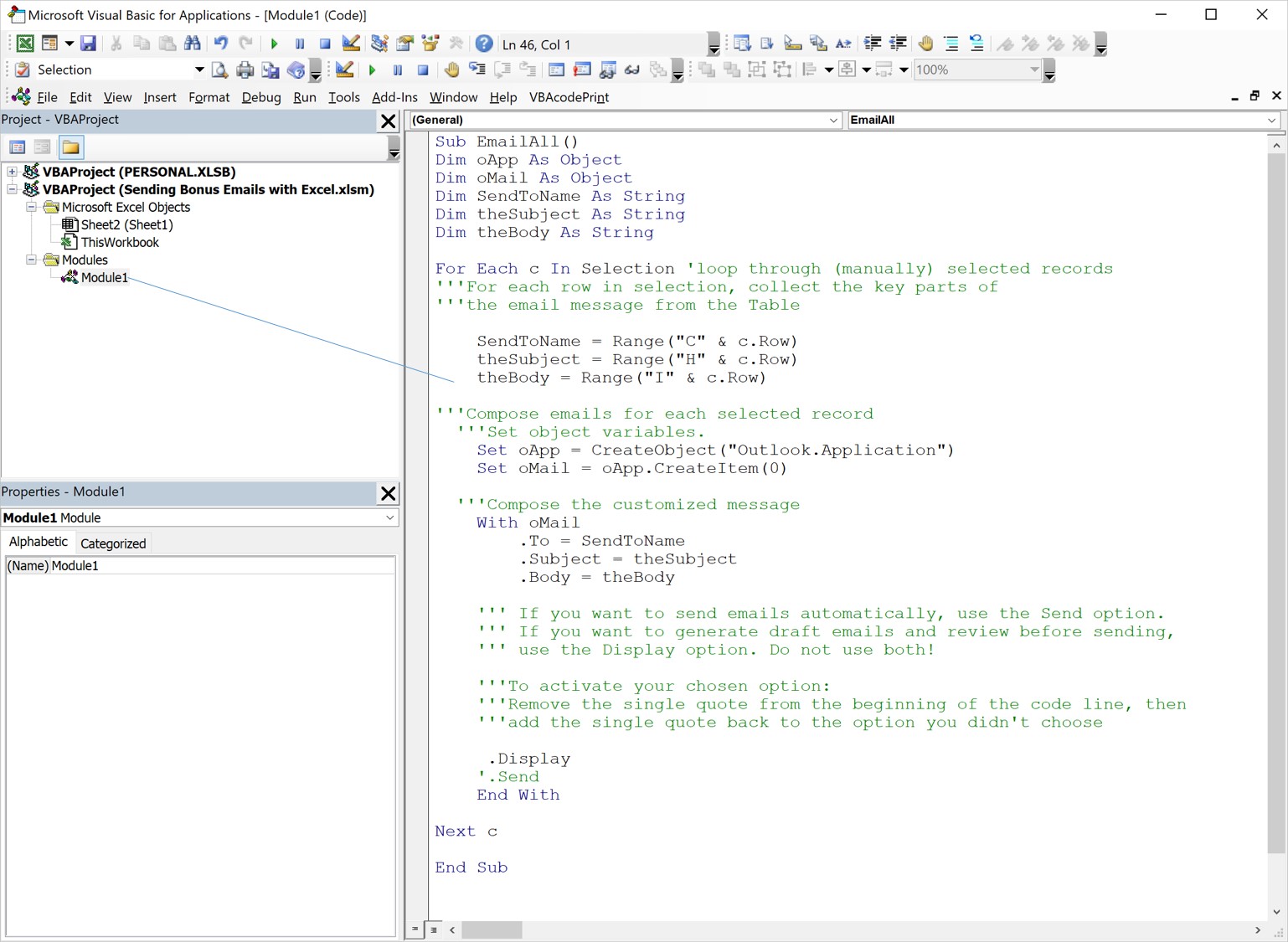Open Object Browser from the Standard toolbar
The width and height of the screenshot is (1288, 942).
tap(431, 44)
